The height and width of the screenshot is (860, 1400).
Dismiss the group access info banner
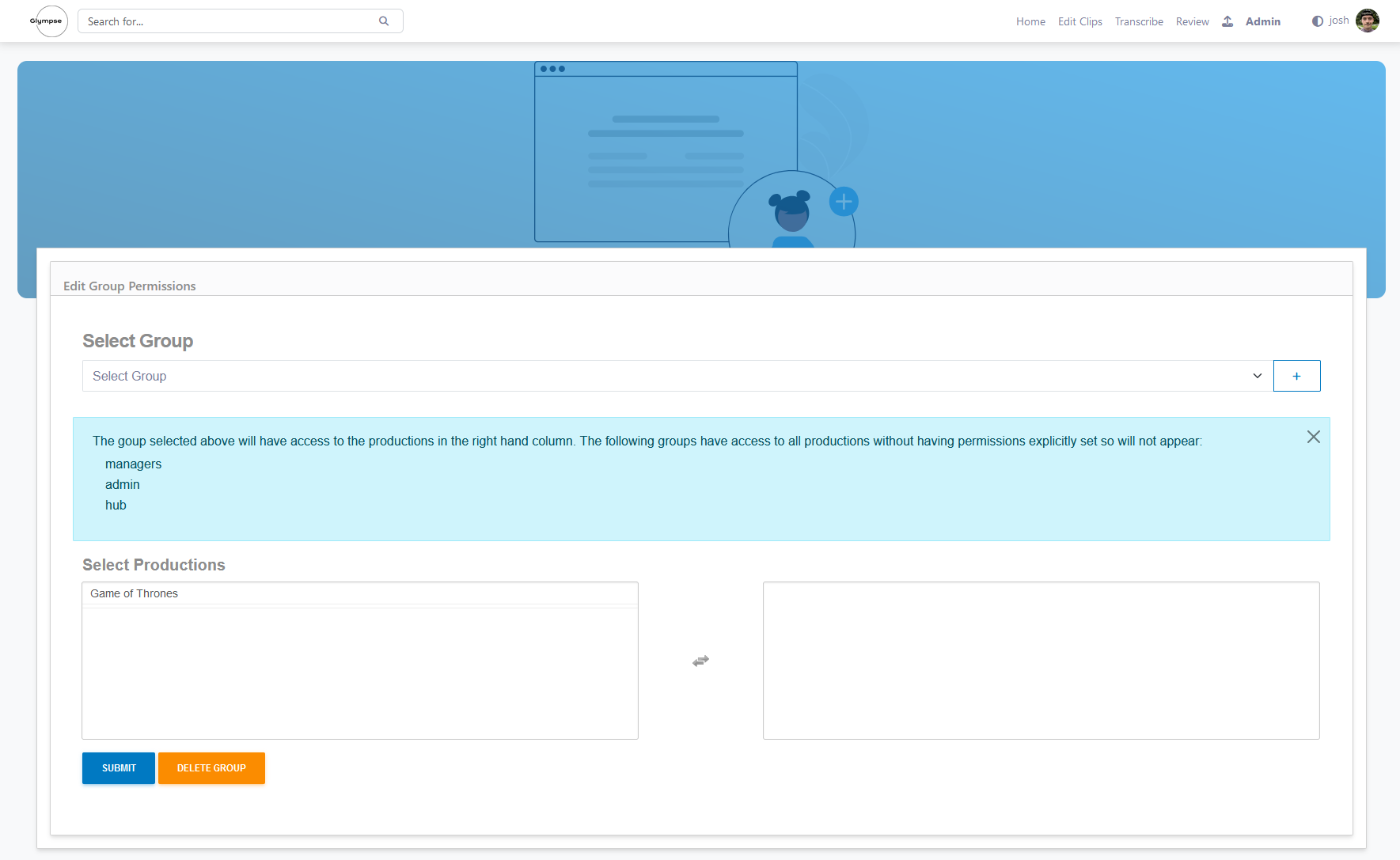1314,436
